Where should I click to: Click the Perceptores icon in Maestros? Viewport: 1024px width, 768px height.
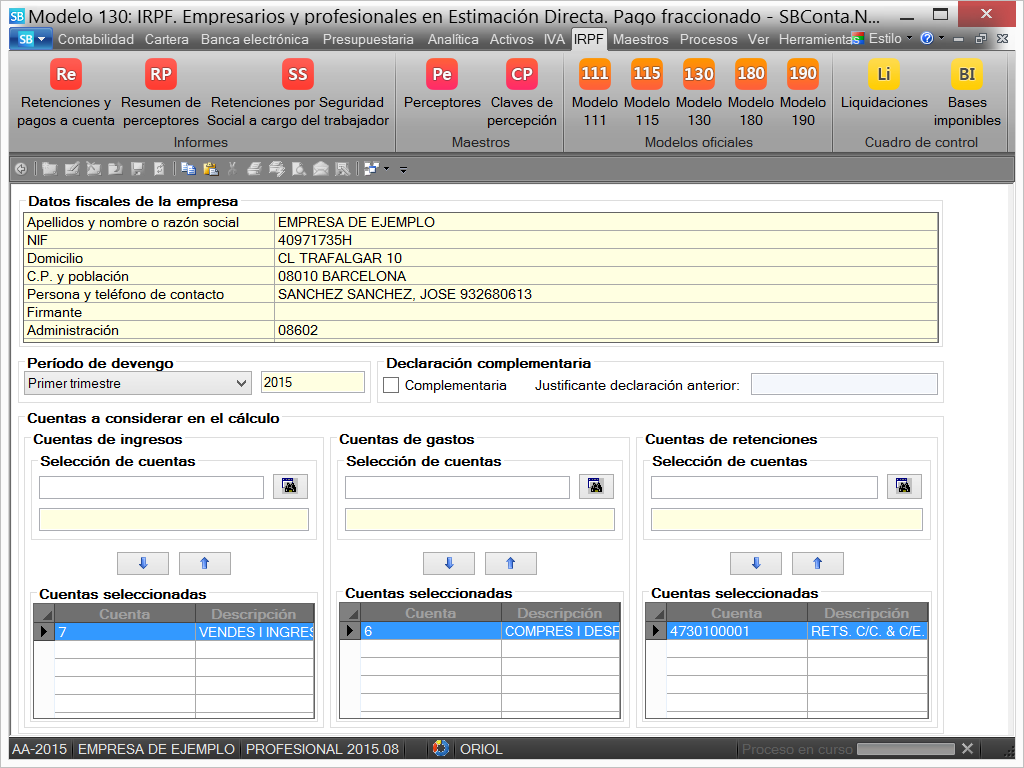point(442,76)
